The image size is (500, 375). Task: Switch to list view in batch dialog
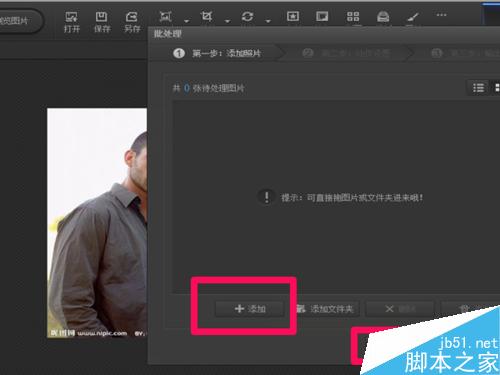click(x=478, y=88)
